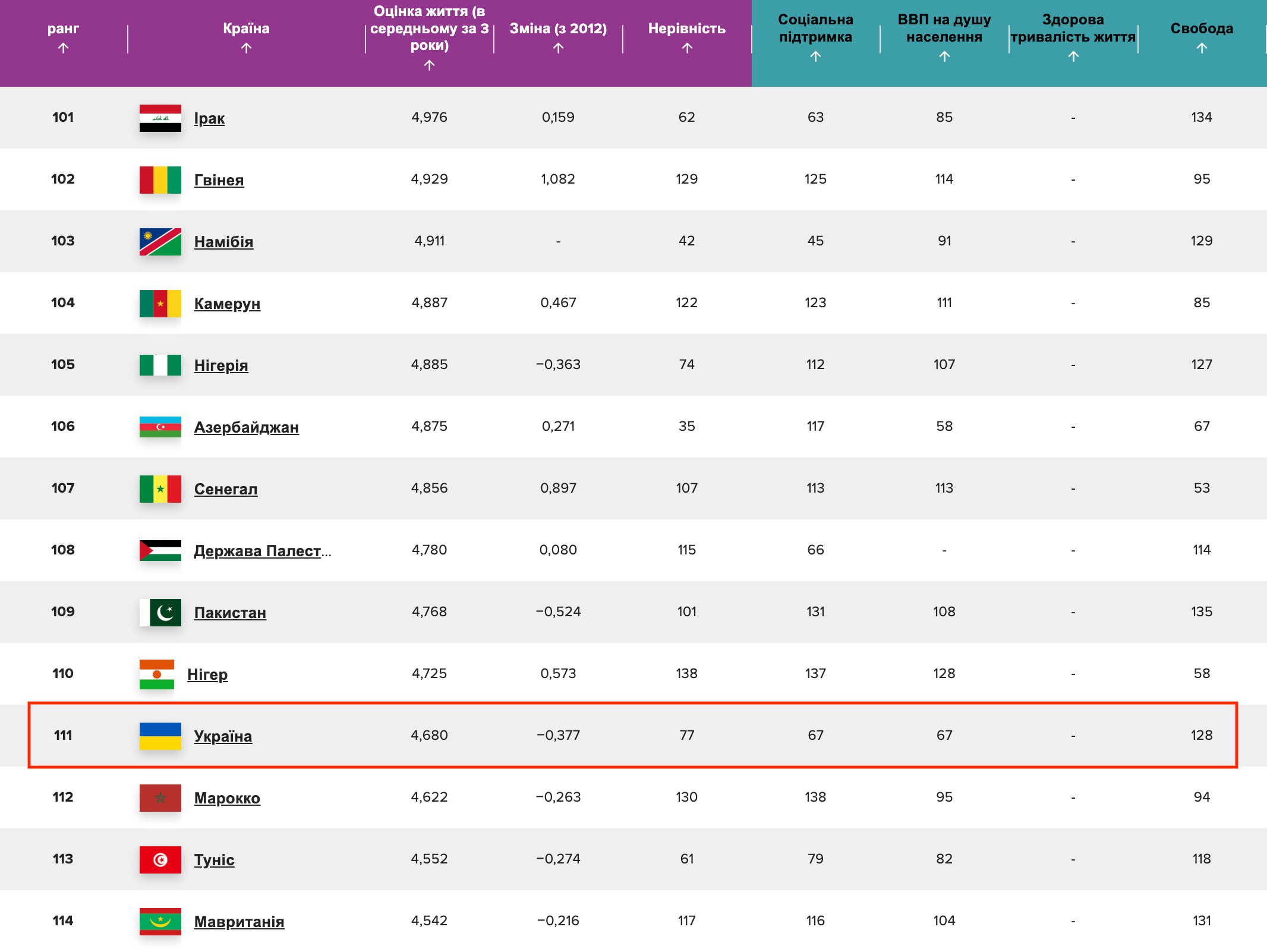Click the Нерівність sort arrow

pos(687,48)
